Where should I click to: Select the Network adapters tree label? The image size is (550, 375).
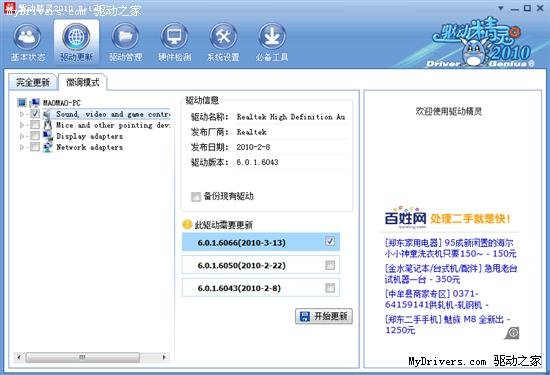pyautogui.click(x=90, y=147)
